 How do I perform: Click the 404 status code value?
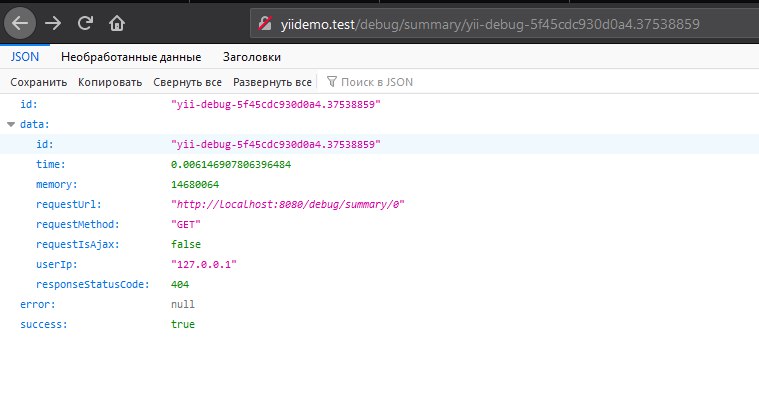[180, 285]
